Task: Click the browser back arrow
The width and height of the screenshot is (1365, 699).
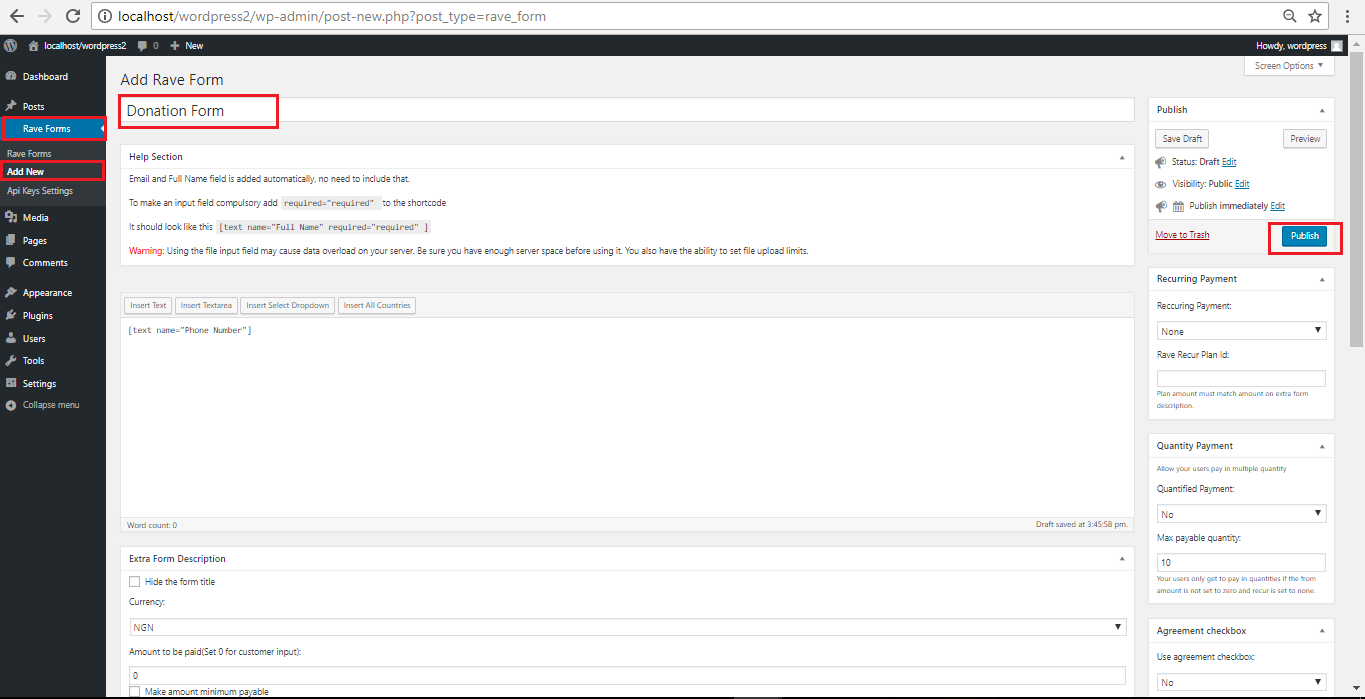Action: [16, 16]
